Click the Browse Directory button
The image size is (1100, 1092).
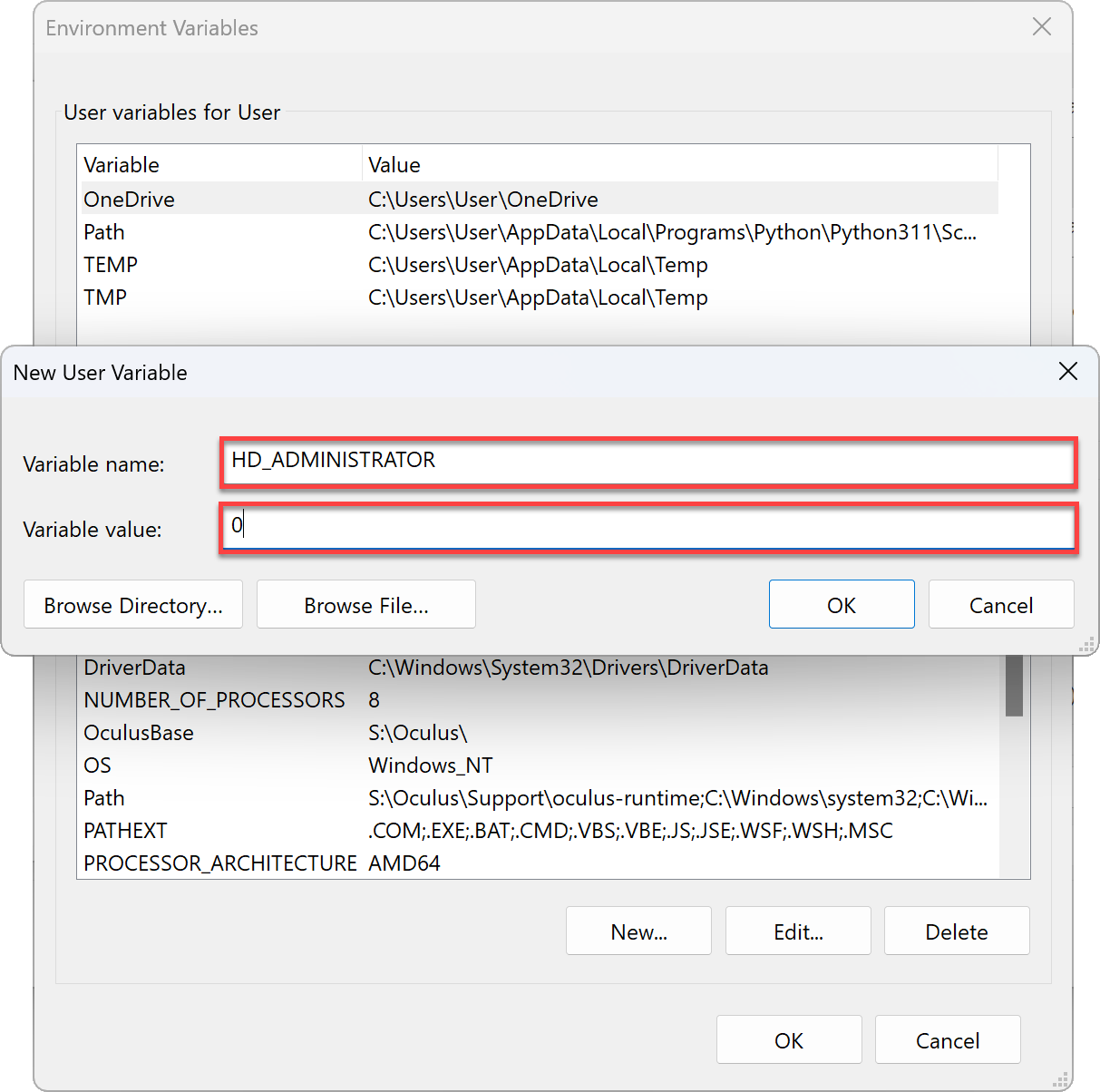click(x=132, y=604)
